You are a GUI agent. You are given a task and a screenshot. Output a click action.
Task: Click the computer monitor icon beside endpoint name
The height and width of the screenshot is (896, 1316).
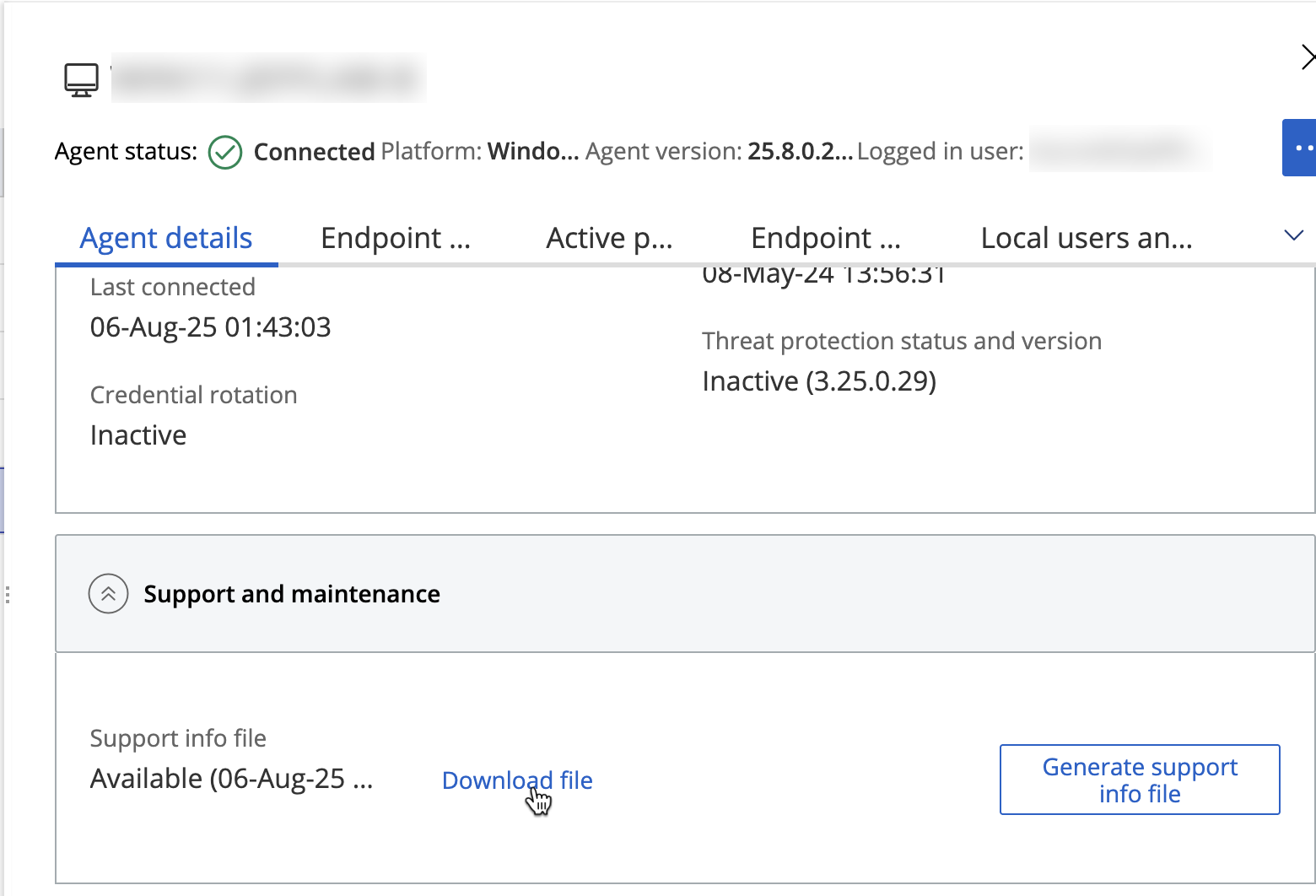(x=82, y=80)
